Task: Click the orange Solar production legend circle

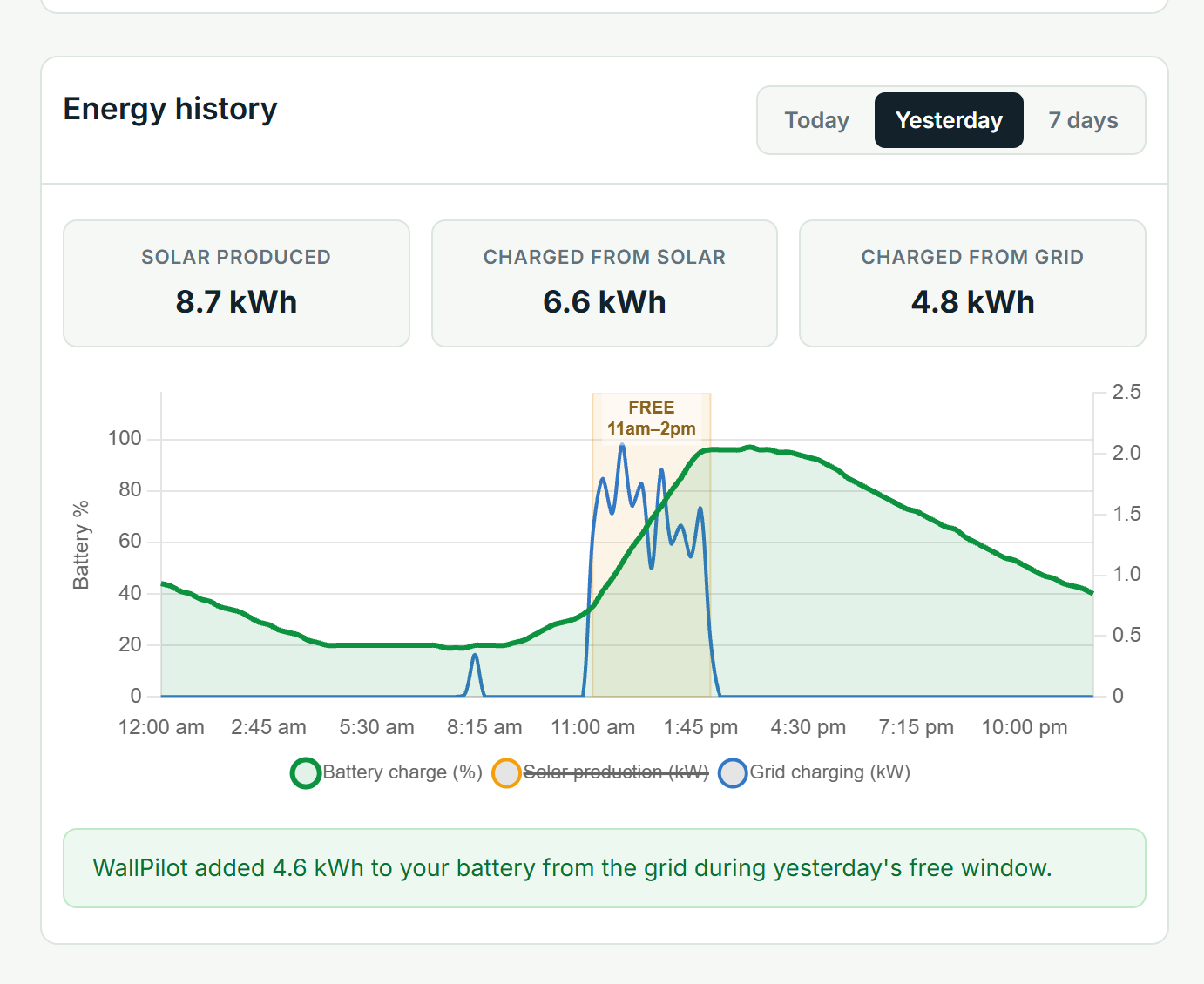Action: (x=506, y=773)
